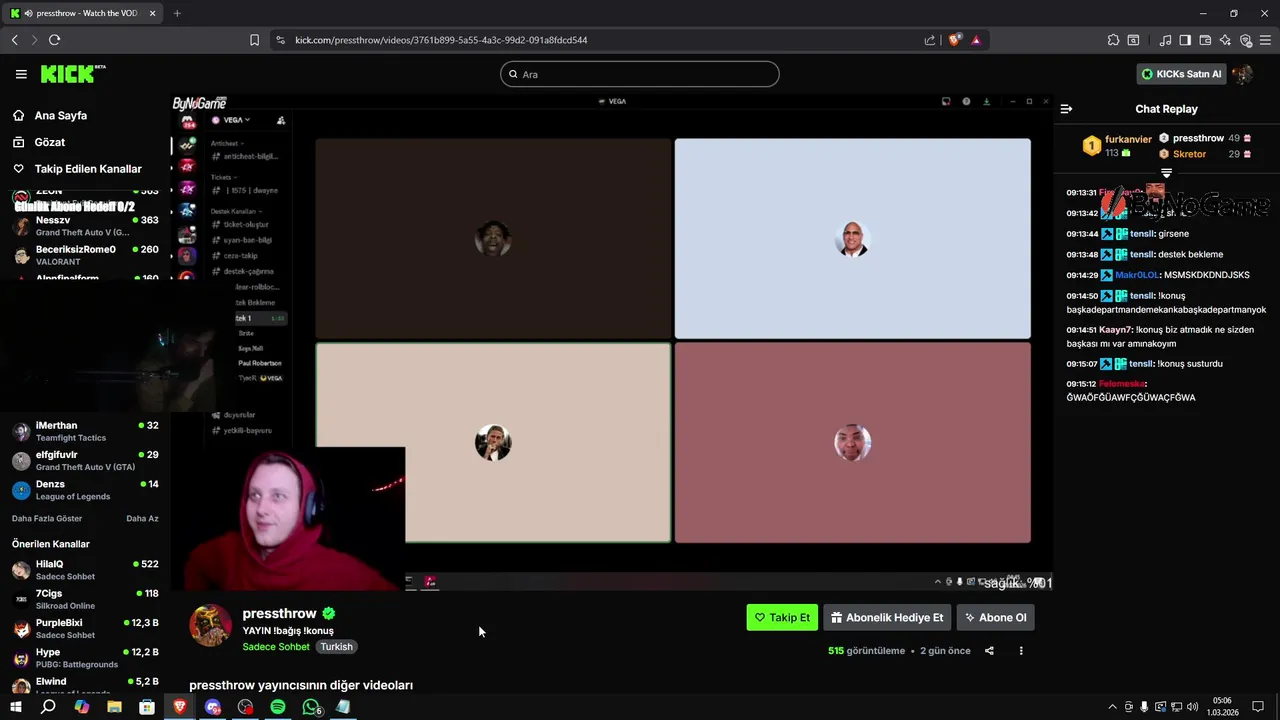Open Spotify from the taskbar
The width and height of the screenshot is (1280, 720).
[x=278, y=707]
